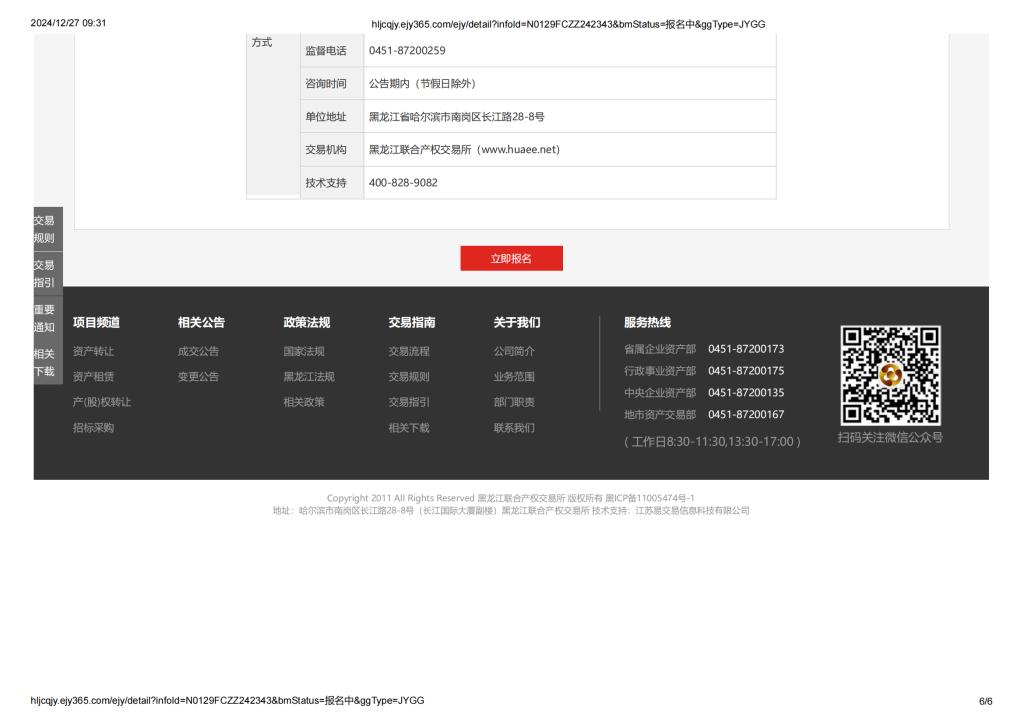Open 成交公告 link
1024x723 pixels.
coord(198,351)
